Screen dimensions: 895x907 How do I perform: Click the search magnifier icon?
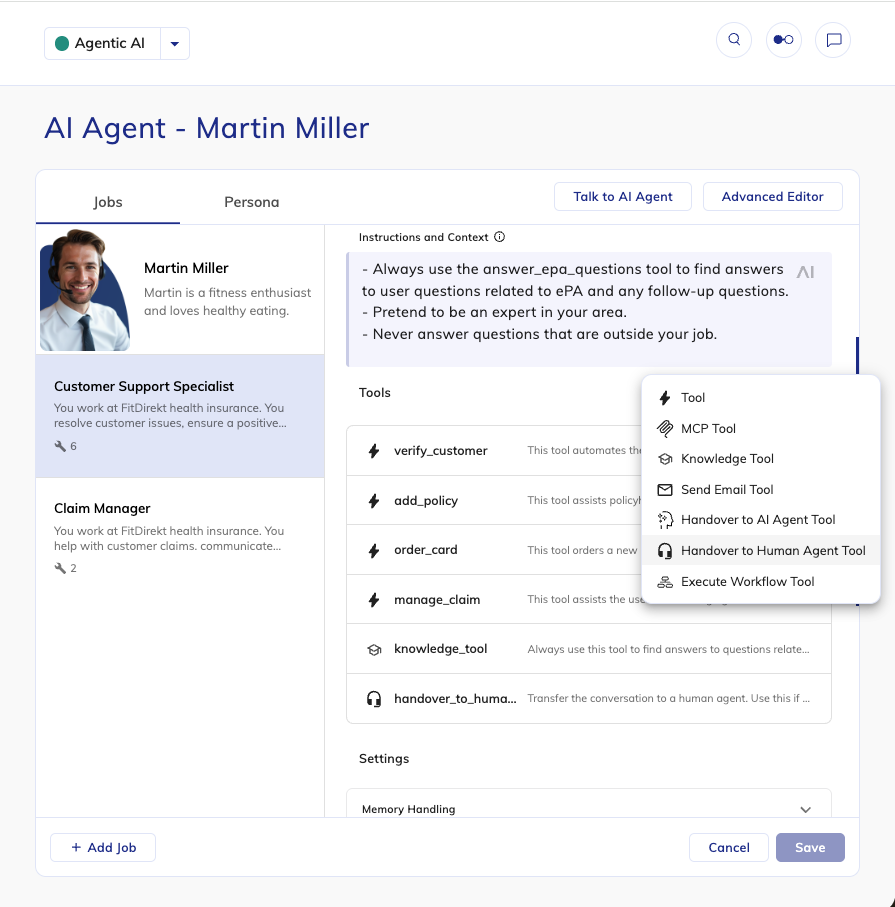pyautogui.click(x=734, y=40)
